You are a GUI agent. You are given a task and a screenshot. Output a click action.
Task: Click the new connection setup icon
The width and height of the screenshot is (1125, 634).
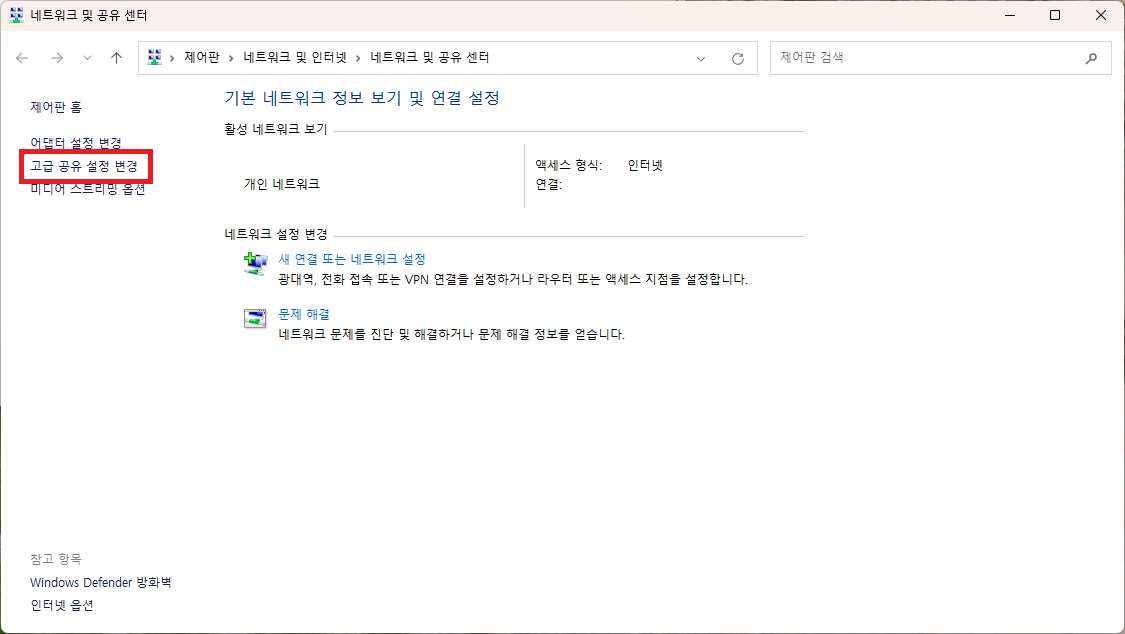tap(255, 262)
